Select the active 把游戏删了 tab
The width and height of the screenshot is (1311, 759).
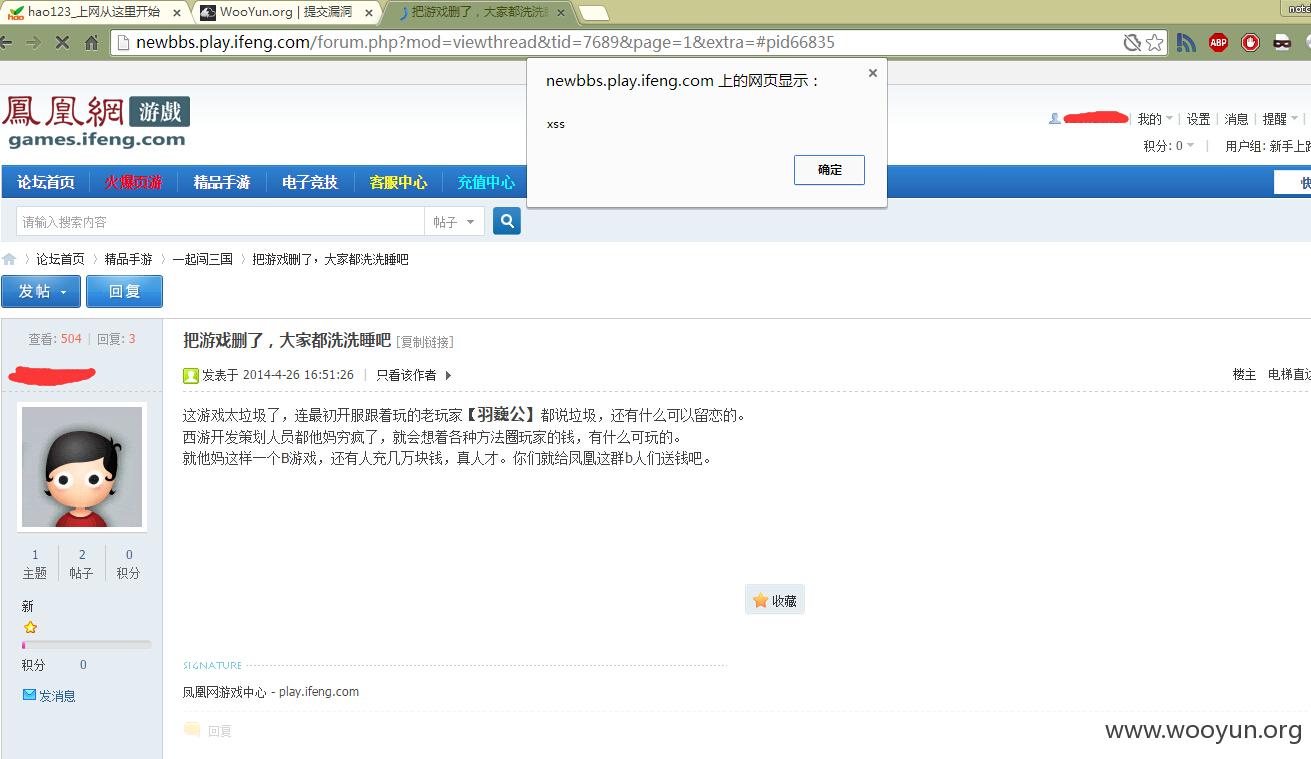pos(481,12)
